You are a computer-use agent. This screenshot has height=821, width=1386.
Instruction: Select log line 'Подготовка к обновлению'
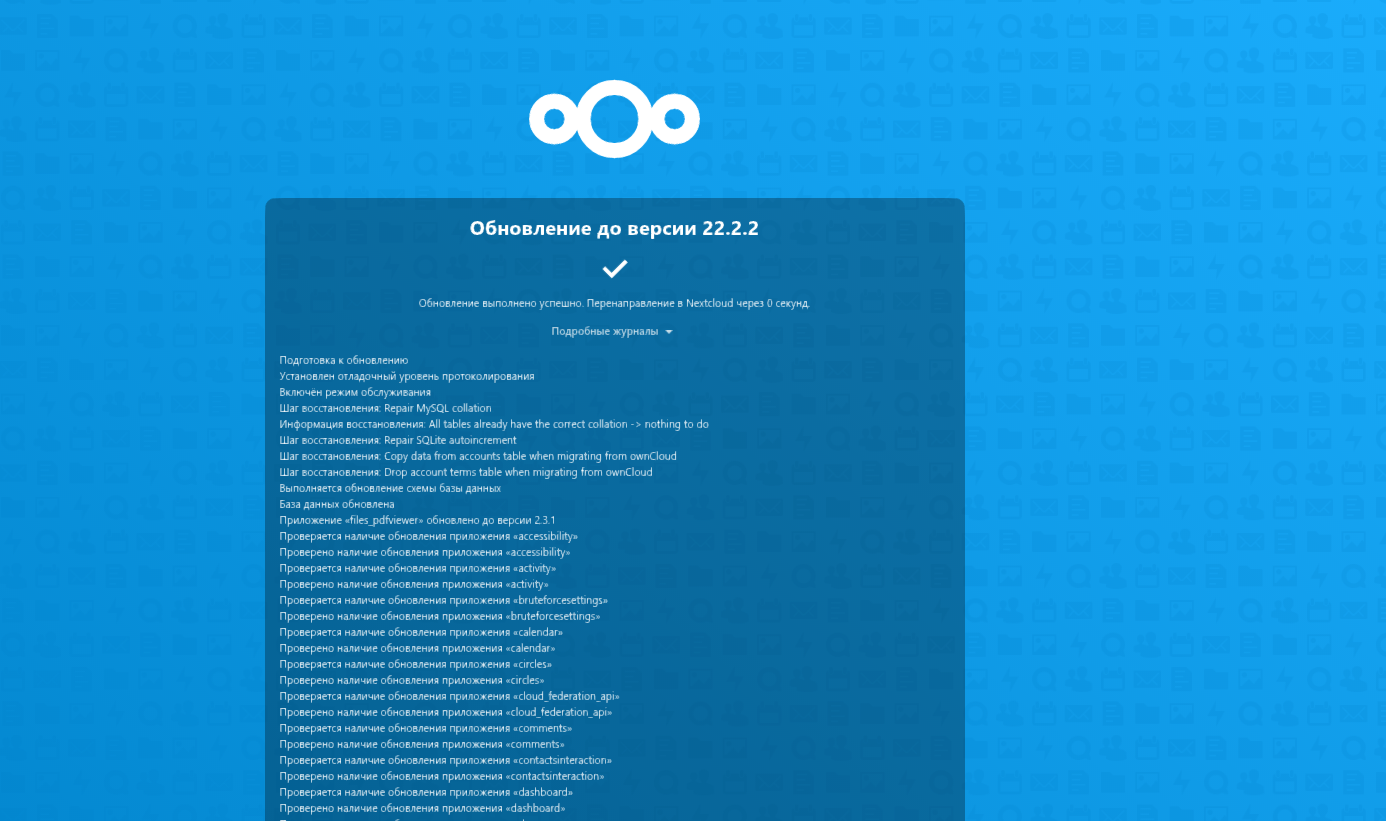(344, 360)
